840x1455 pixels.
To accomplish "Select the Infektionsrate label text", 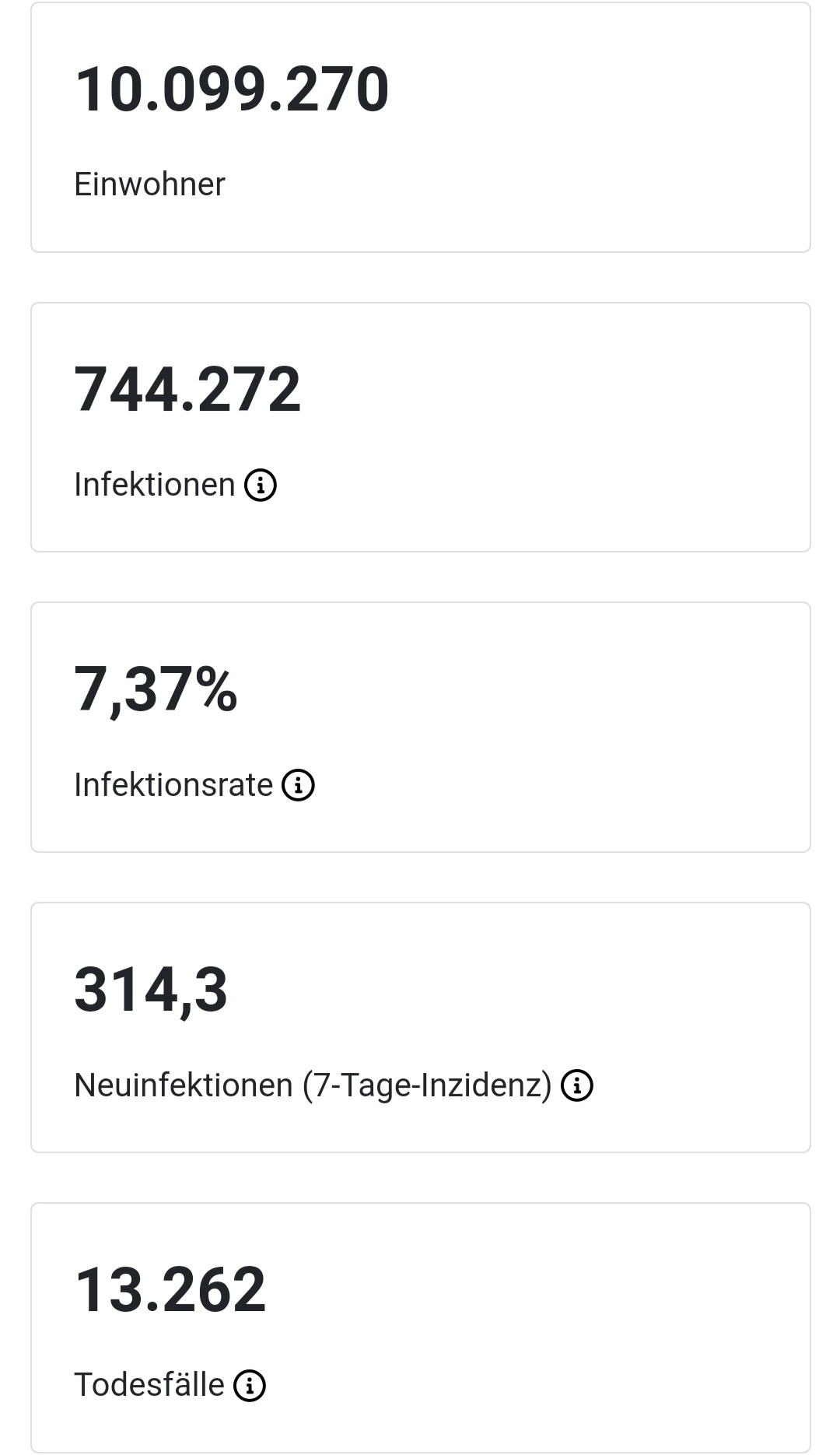I will click(x=173, y=785).
